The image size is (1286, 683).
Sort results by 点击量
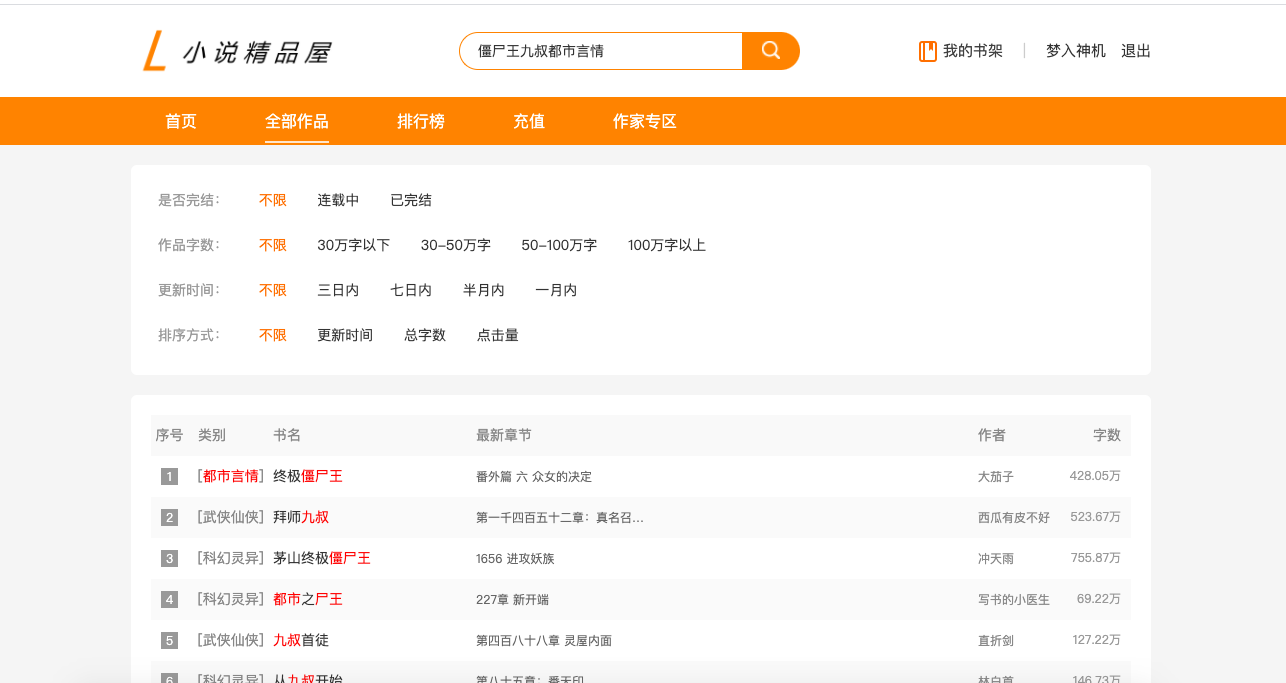[x=497, y=335]
